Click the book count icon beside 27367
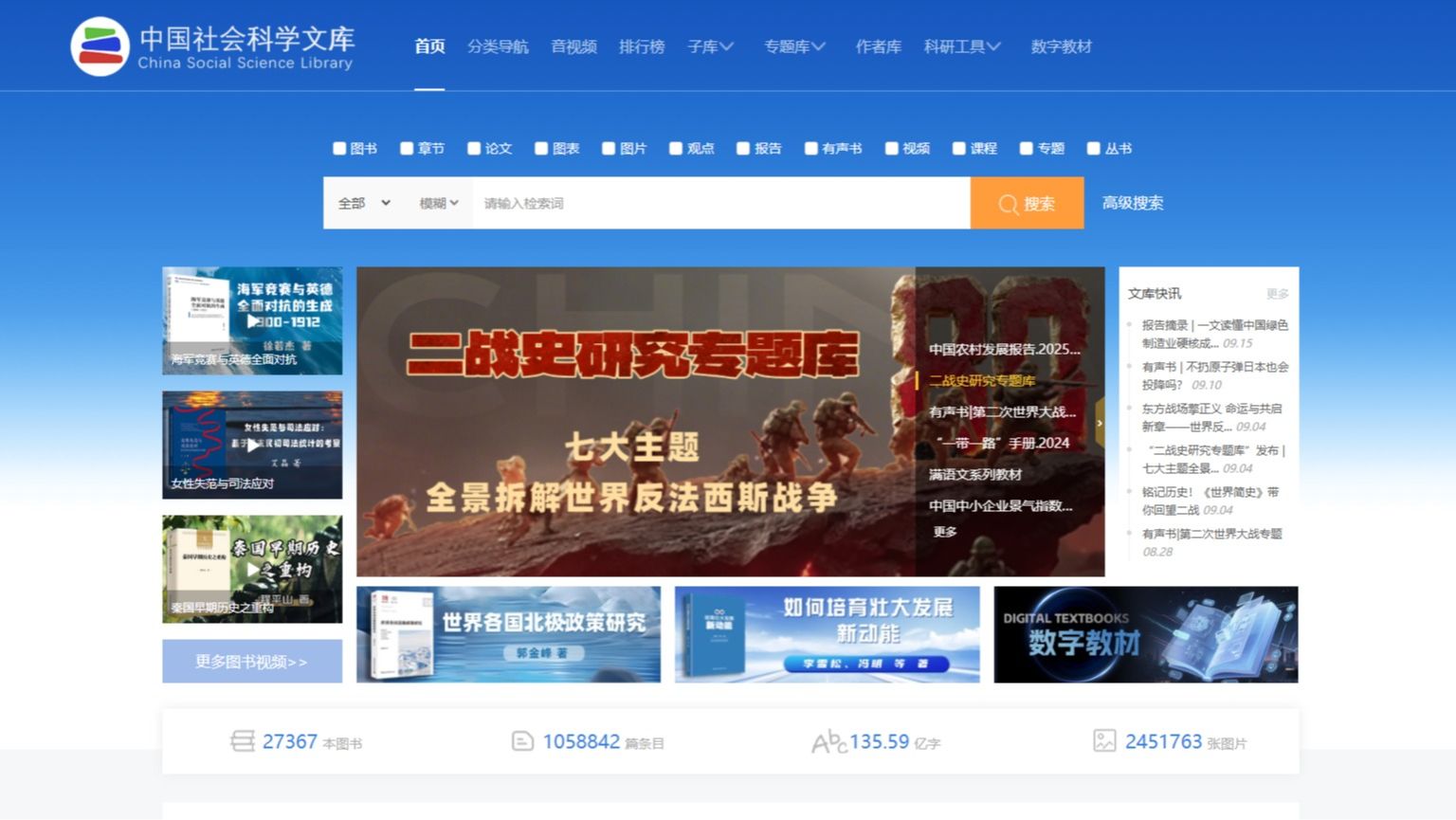The width and height of the screenshot is (1456, 820). (243, 741)
